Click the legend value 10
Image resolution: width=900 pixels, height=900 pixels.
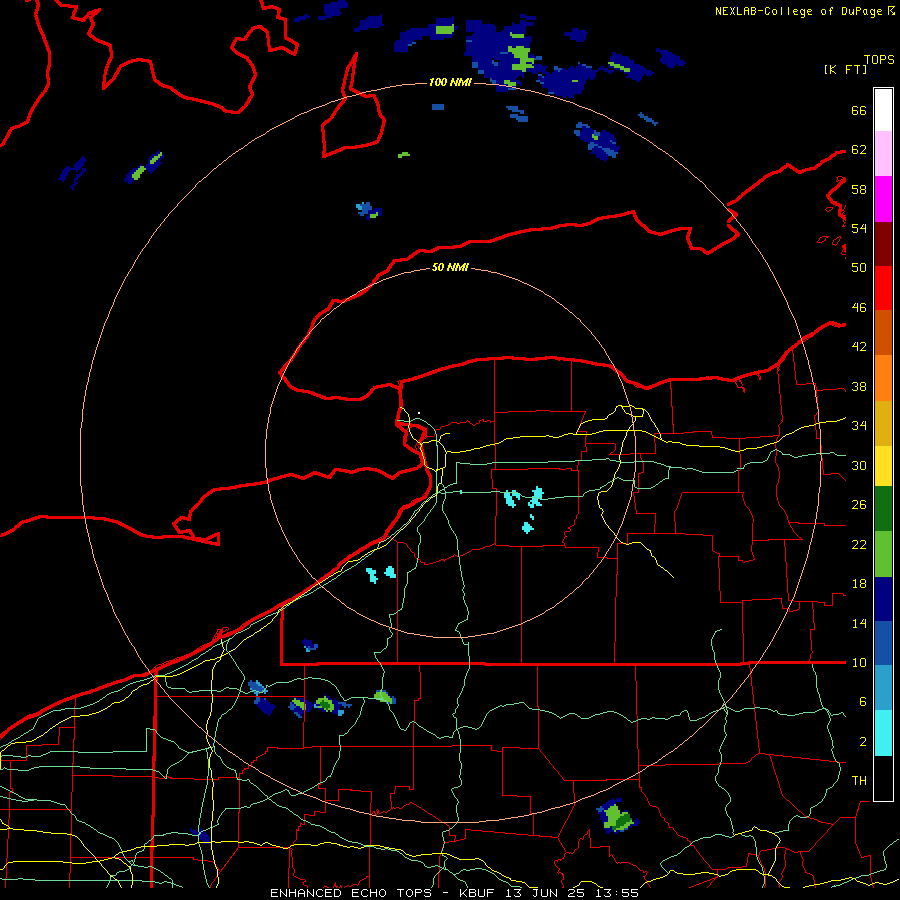tap(859, 662)
